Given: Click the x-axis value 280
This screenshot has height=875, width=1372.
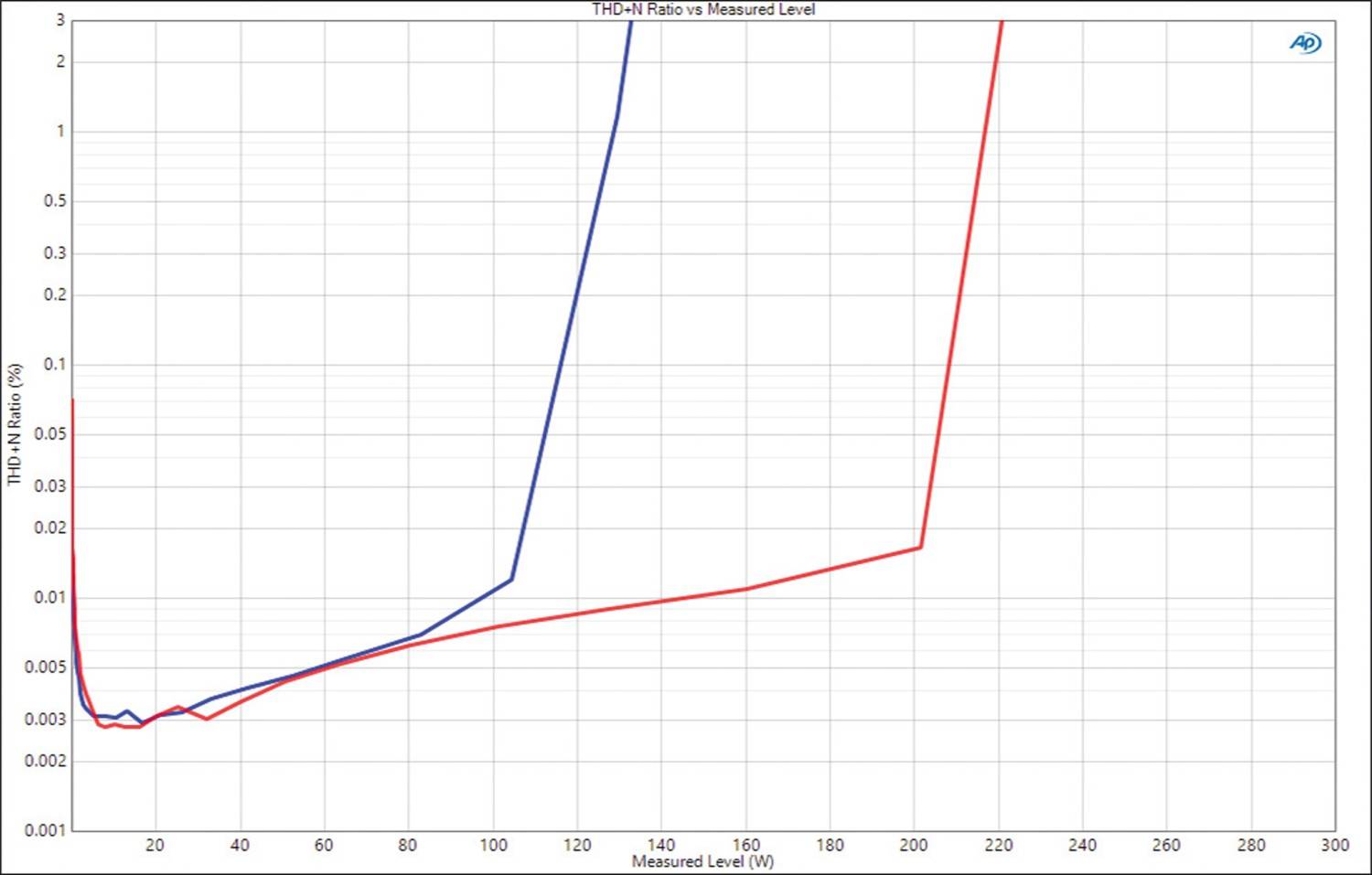Looking at the screenshot, I should pos(1251,845).
